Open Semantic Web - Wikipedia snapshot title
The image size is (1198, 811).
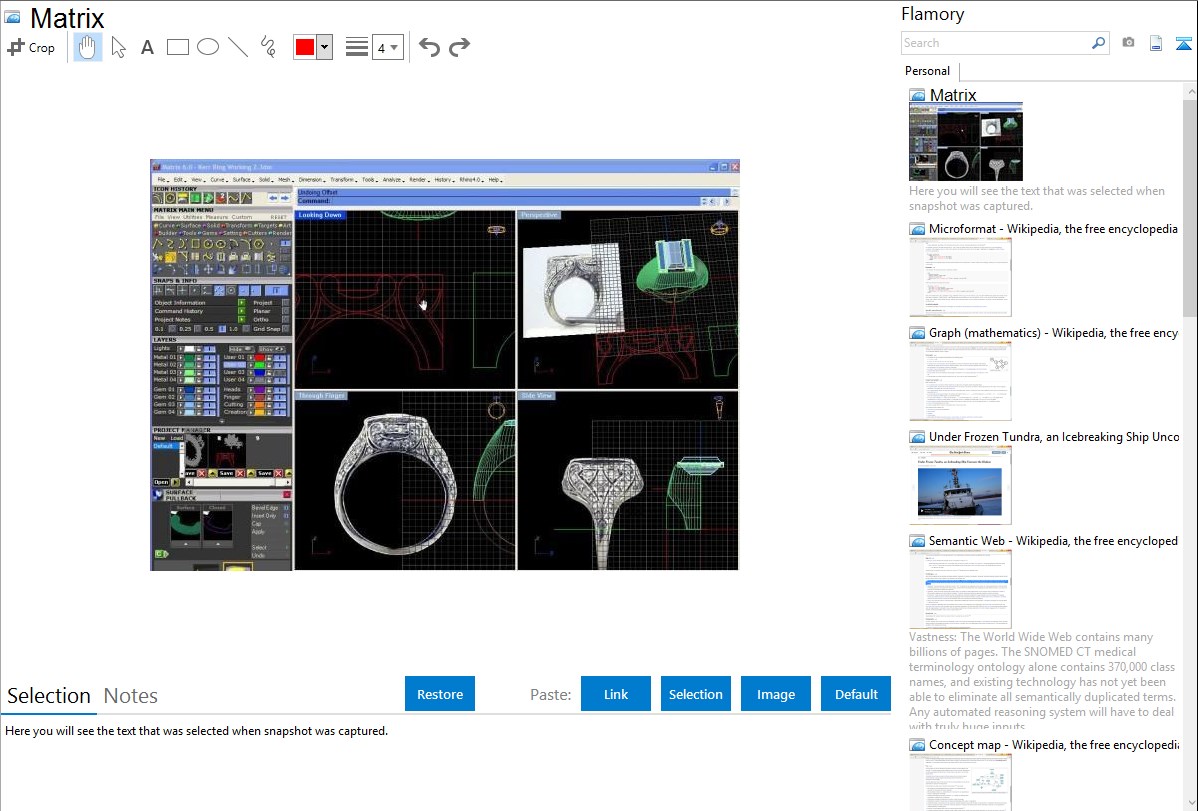tap(1053, 540)
